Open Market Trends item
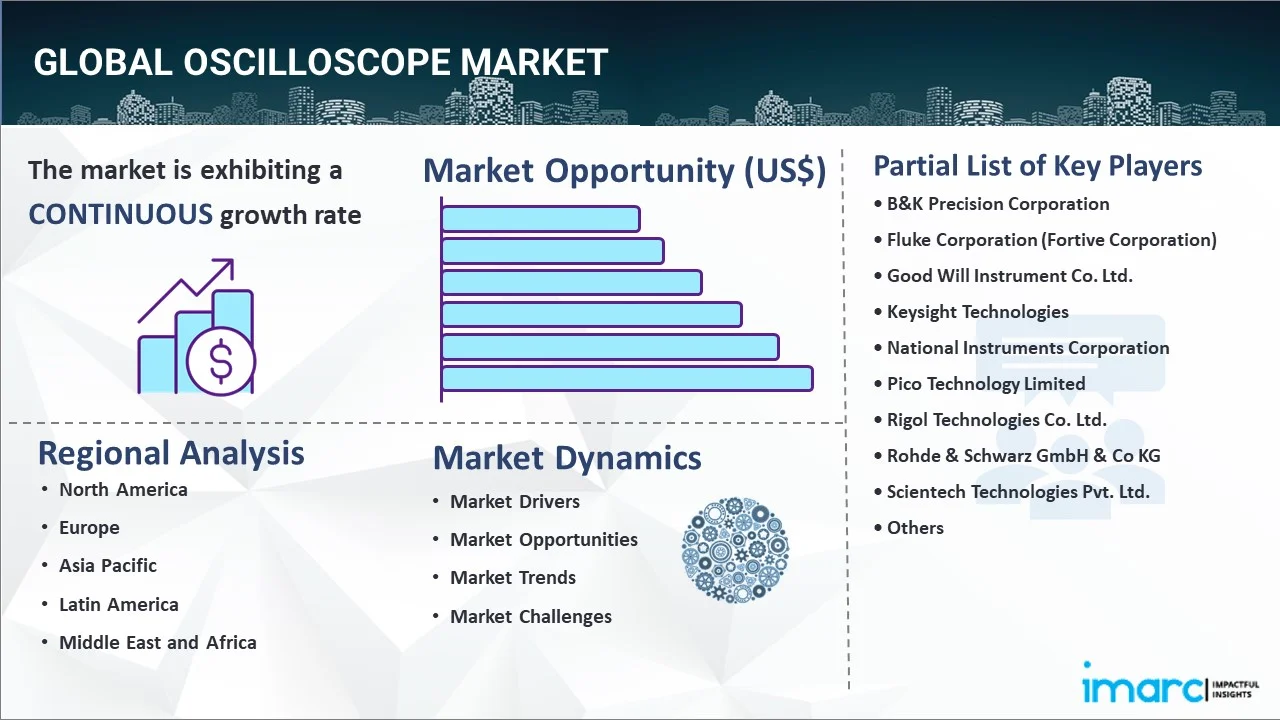This screenshot has width=1280, height=720. (513, 578)
